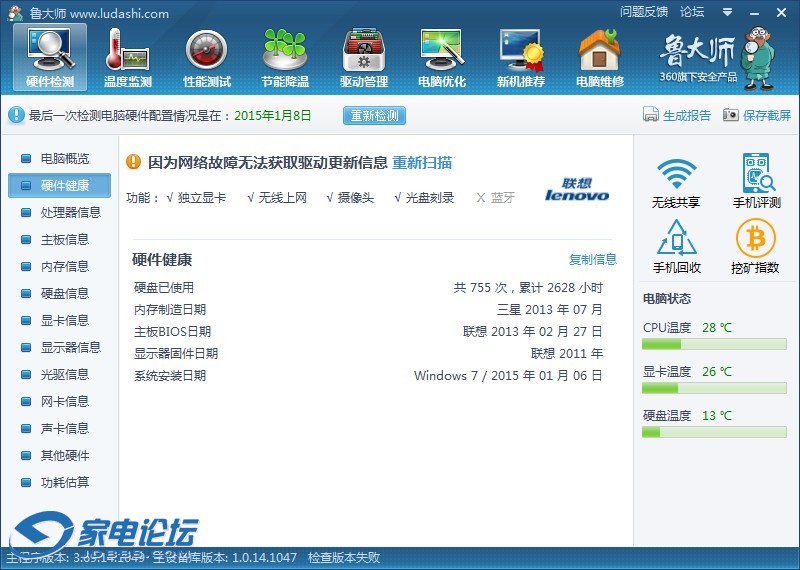Go to 光驱信息 in the sidebar

59,375
